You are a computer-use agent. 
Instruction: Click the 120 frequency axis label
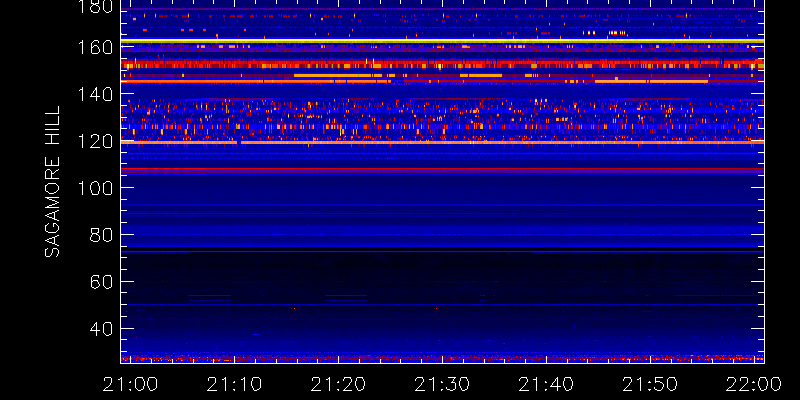click(95, 141)
